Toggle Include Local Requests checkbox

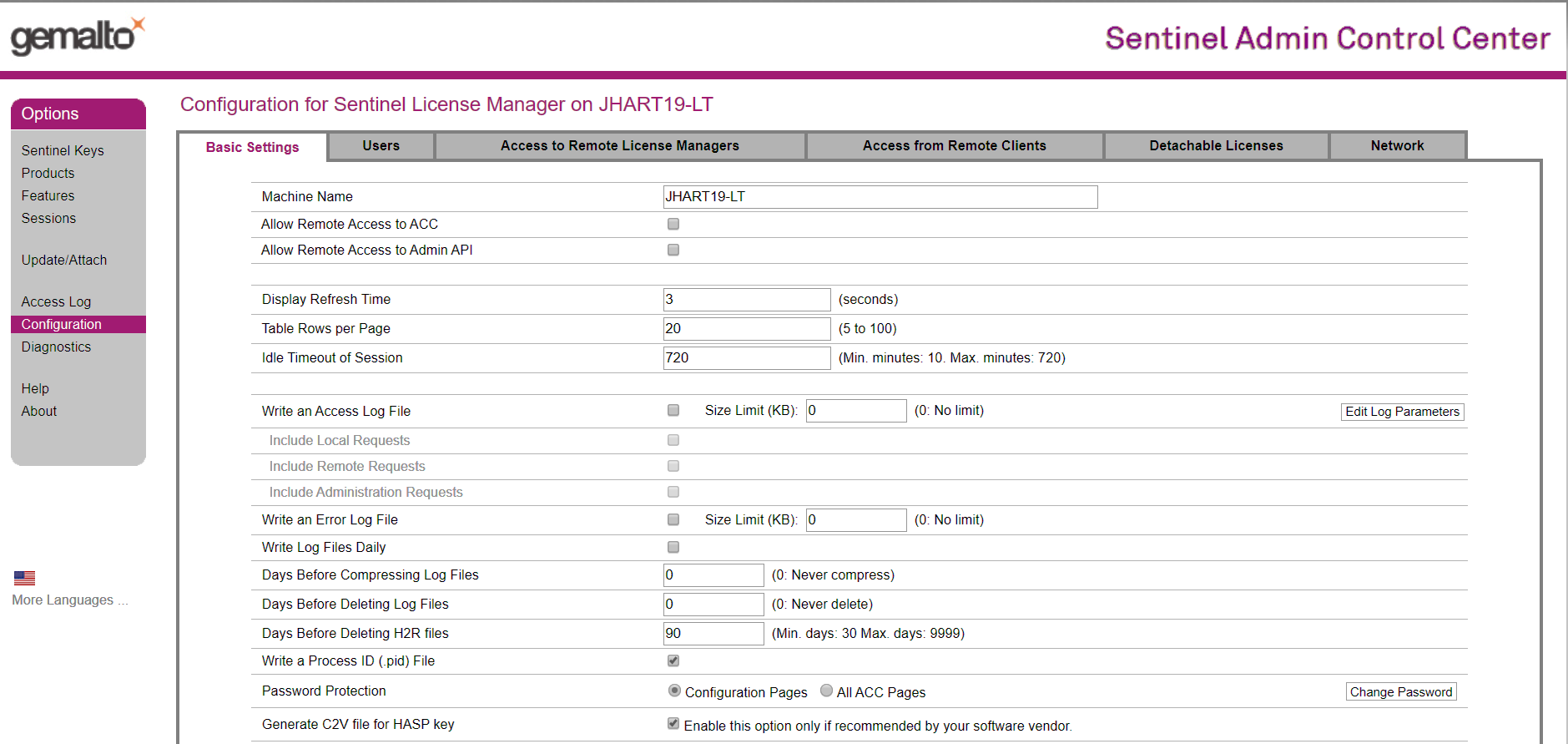(x=673, y=440)
